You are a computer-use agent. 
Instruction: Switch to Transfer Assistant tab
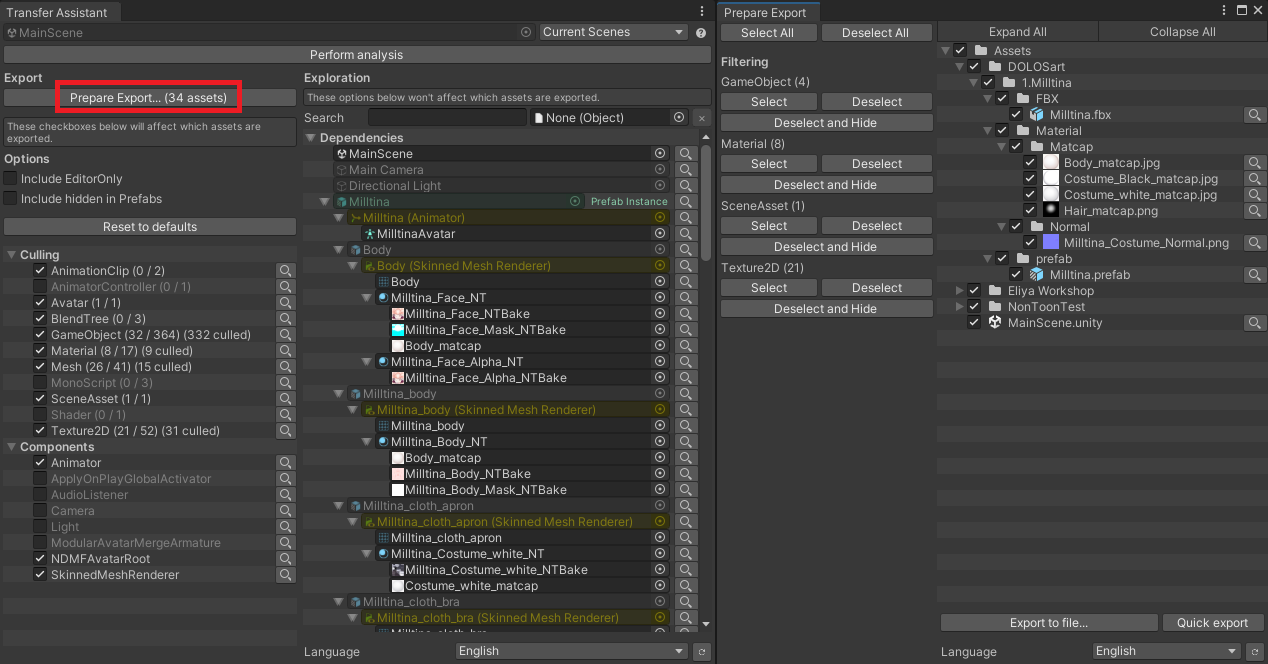tap(57, 12)
